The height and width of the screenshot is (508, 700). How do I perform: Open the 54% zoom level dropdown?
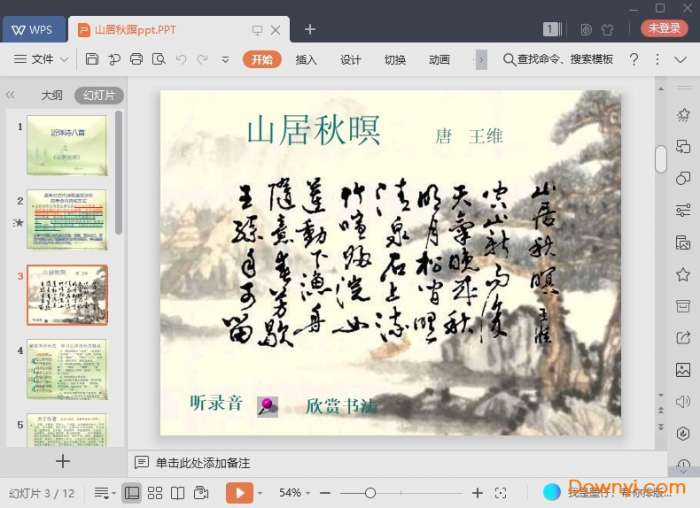(294, 493)
